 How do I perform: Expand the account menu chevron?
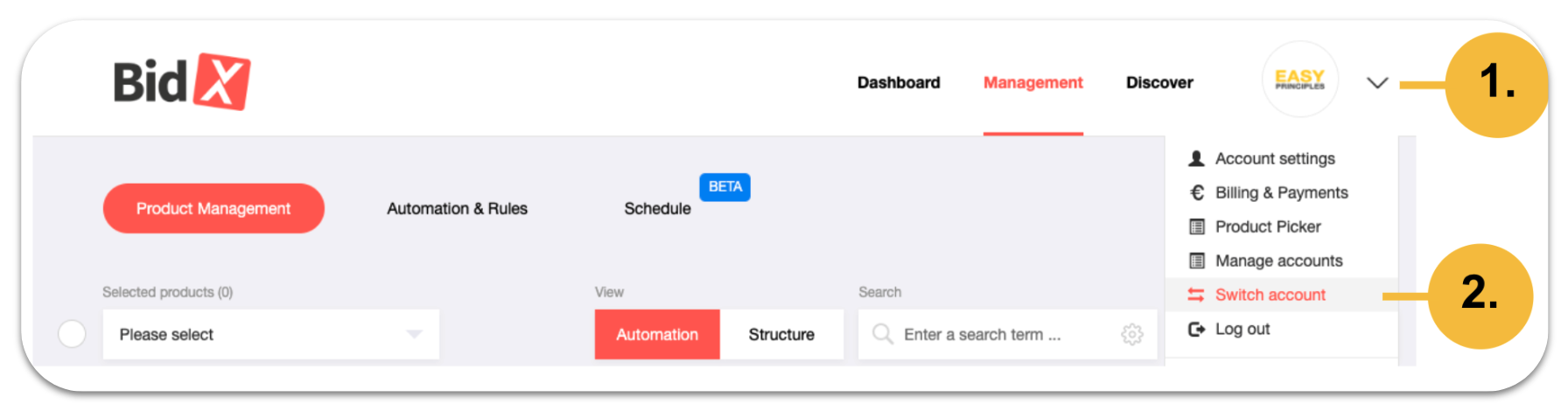[x=1377, y=83]
